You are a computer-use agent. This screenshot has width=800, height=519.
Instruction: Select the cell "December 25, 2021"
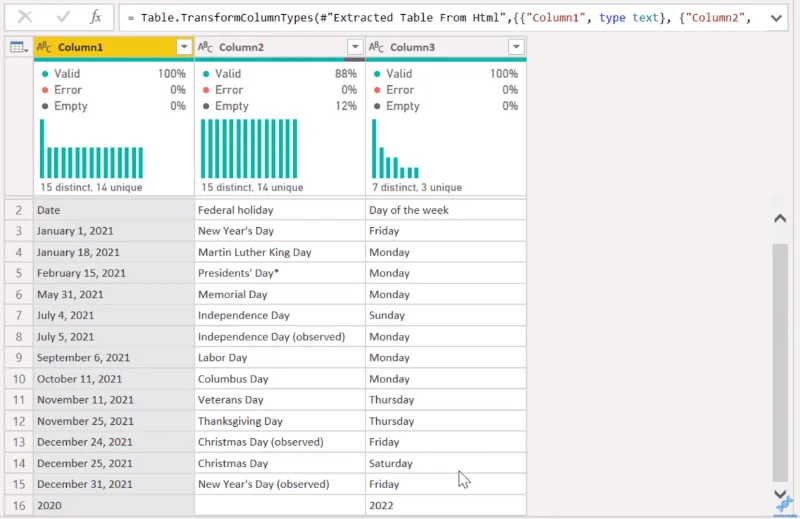click(114, 463)
